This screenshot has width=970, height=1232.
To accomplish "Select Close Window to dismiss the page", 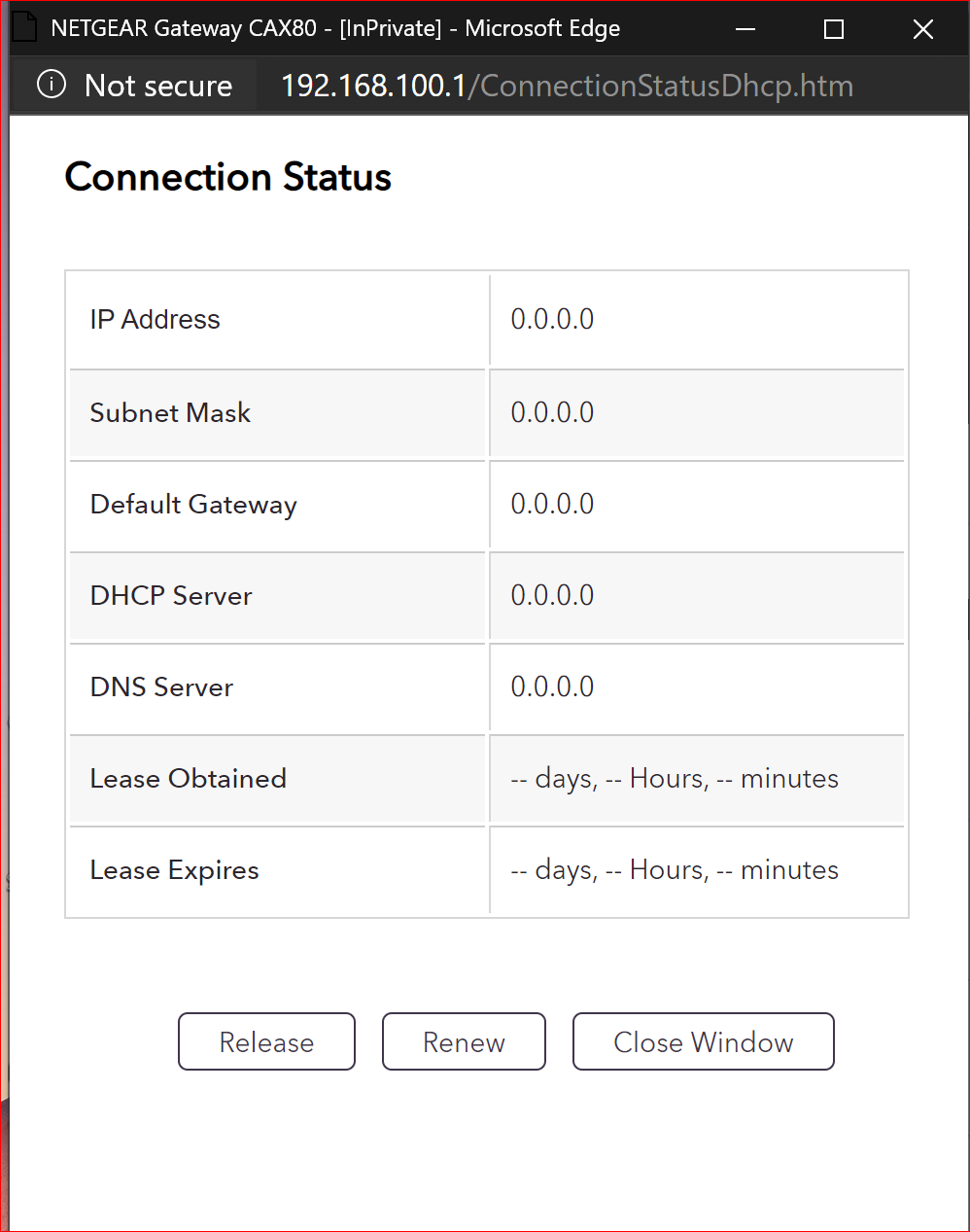I will point(703,1041).
